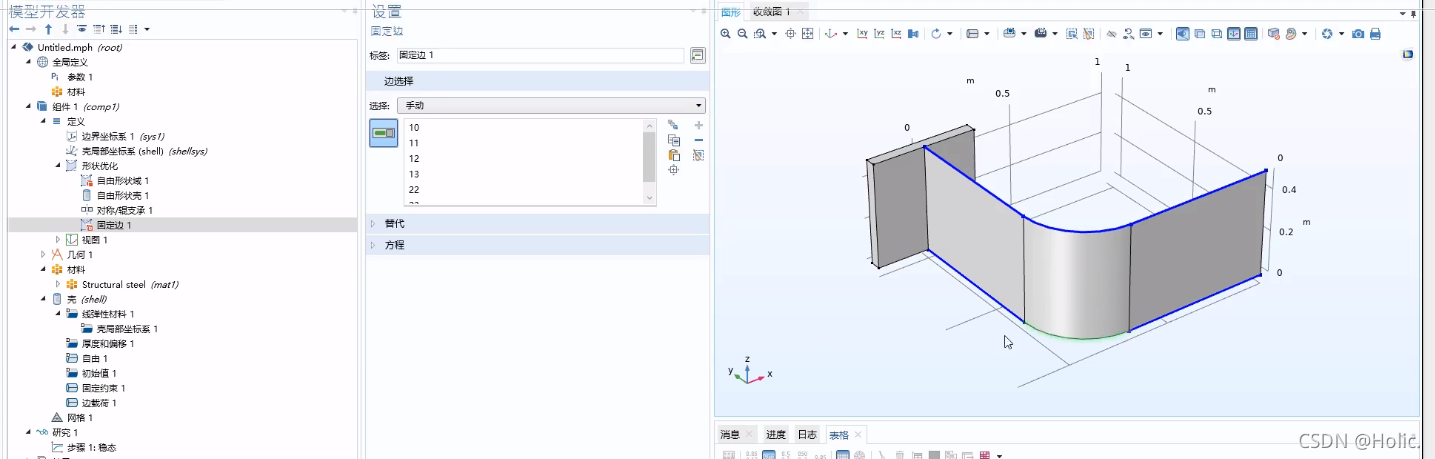
Task: Click the hide selected objects icon
Action: (x=1111, y=33)
